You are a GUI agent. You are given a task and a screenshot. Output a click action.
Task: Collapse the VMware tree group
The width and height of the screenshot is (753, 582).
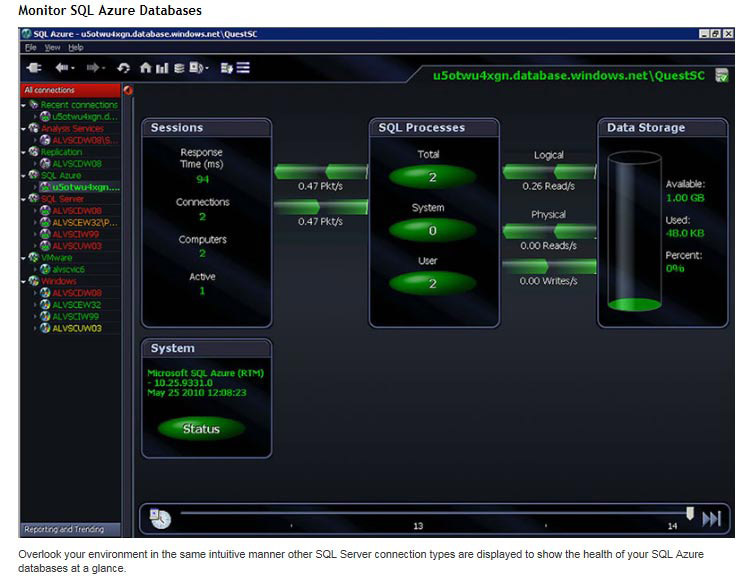pos(23,258)
